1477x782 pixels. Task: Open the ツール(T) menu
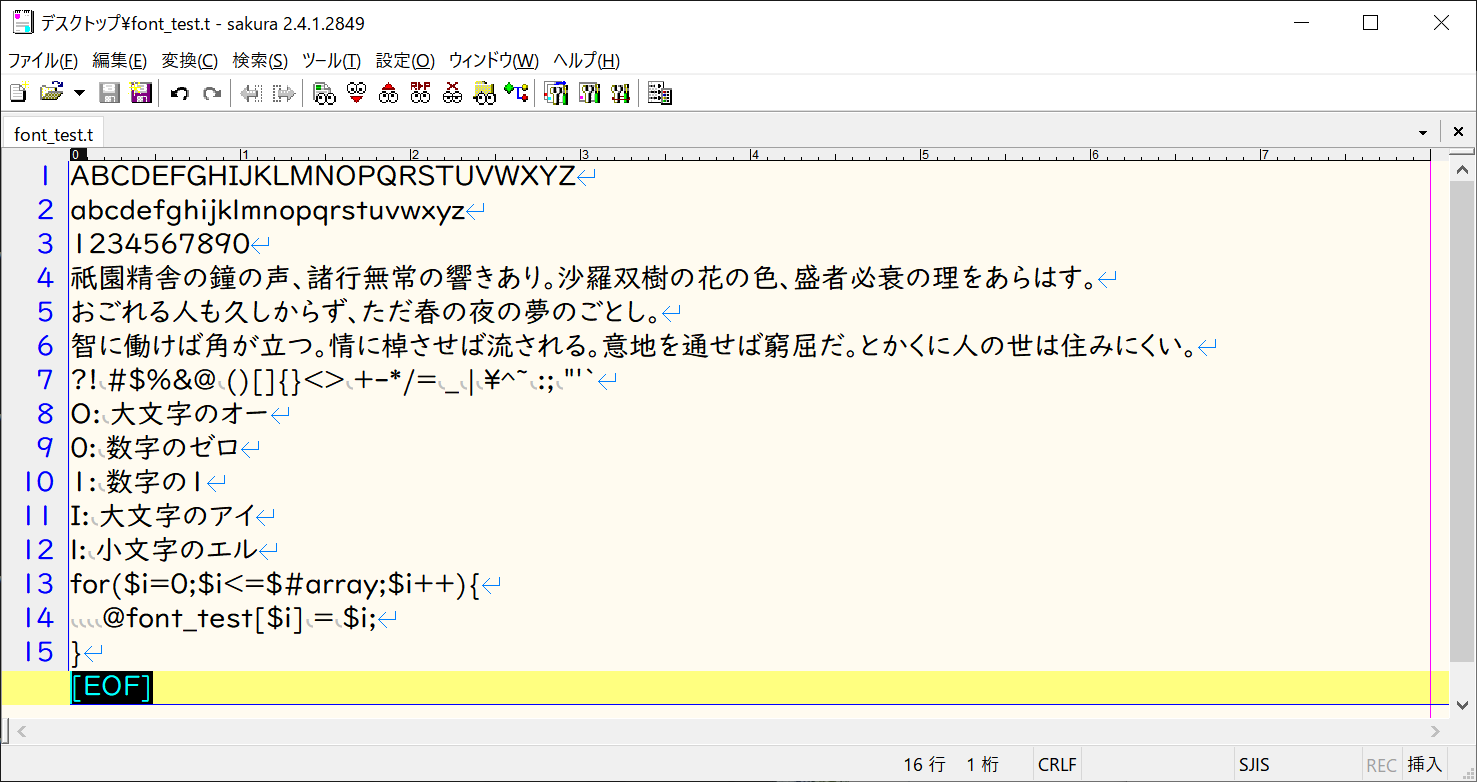click(332, 60)
